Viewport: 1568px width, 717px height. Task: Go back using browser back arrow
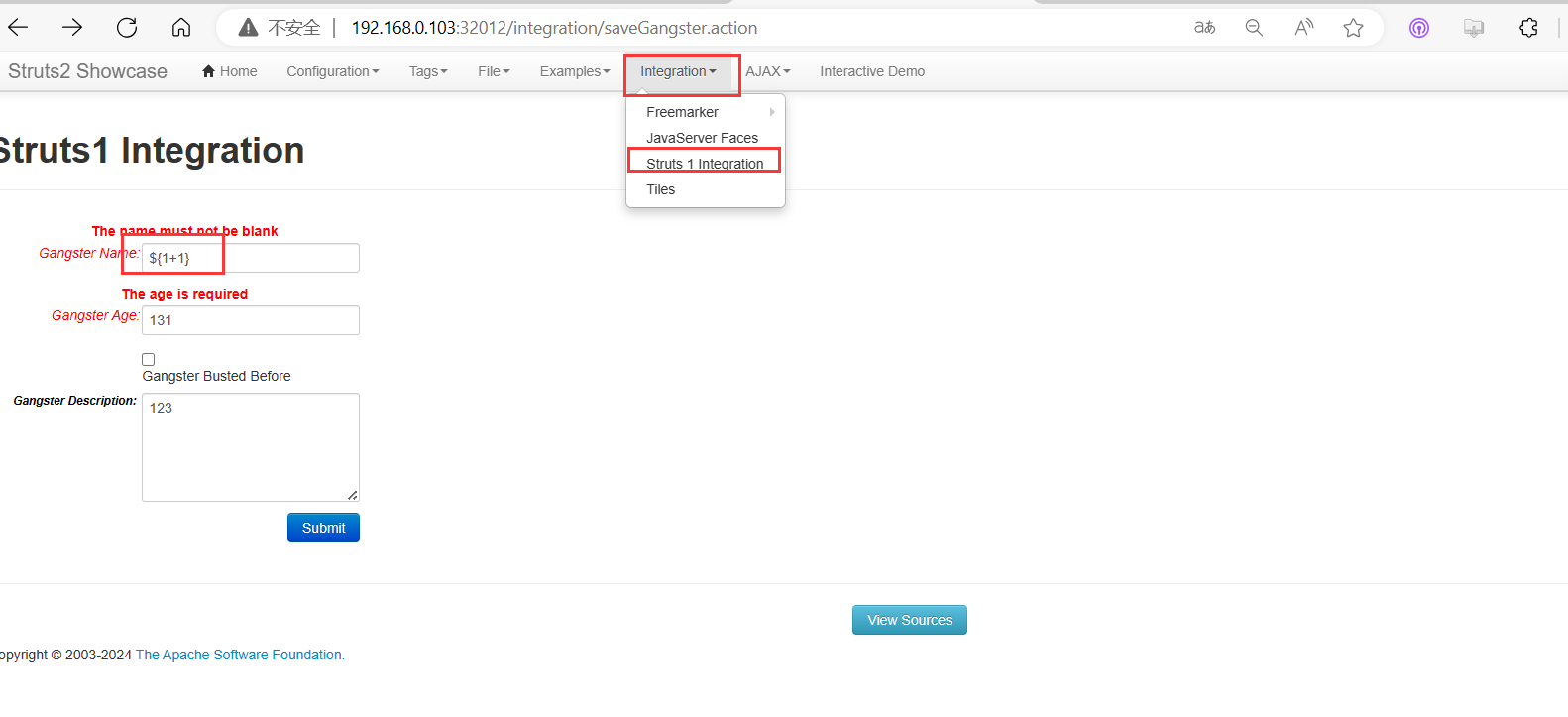click(x=18, y=28)
